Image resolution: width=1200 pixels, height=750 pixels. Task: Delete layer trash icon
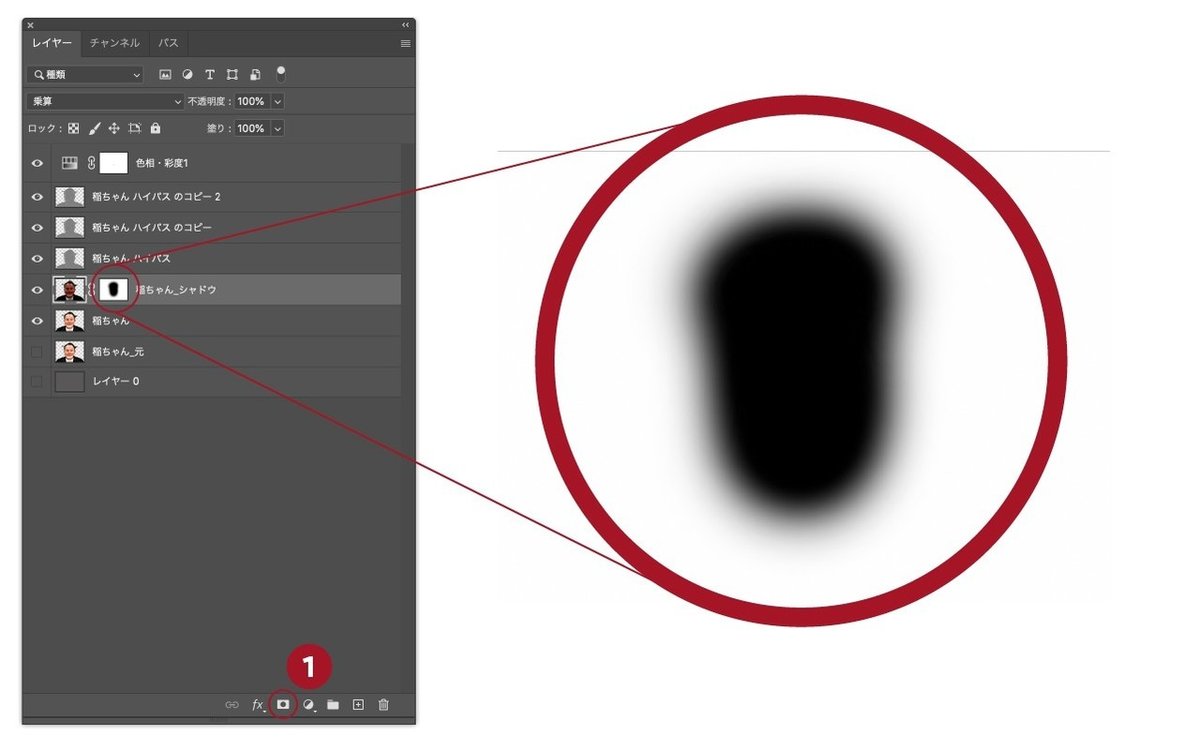383,705
